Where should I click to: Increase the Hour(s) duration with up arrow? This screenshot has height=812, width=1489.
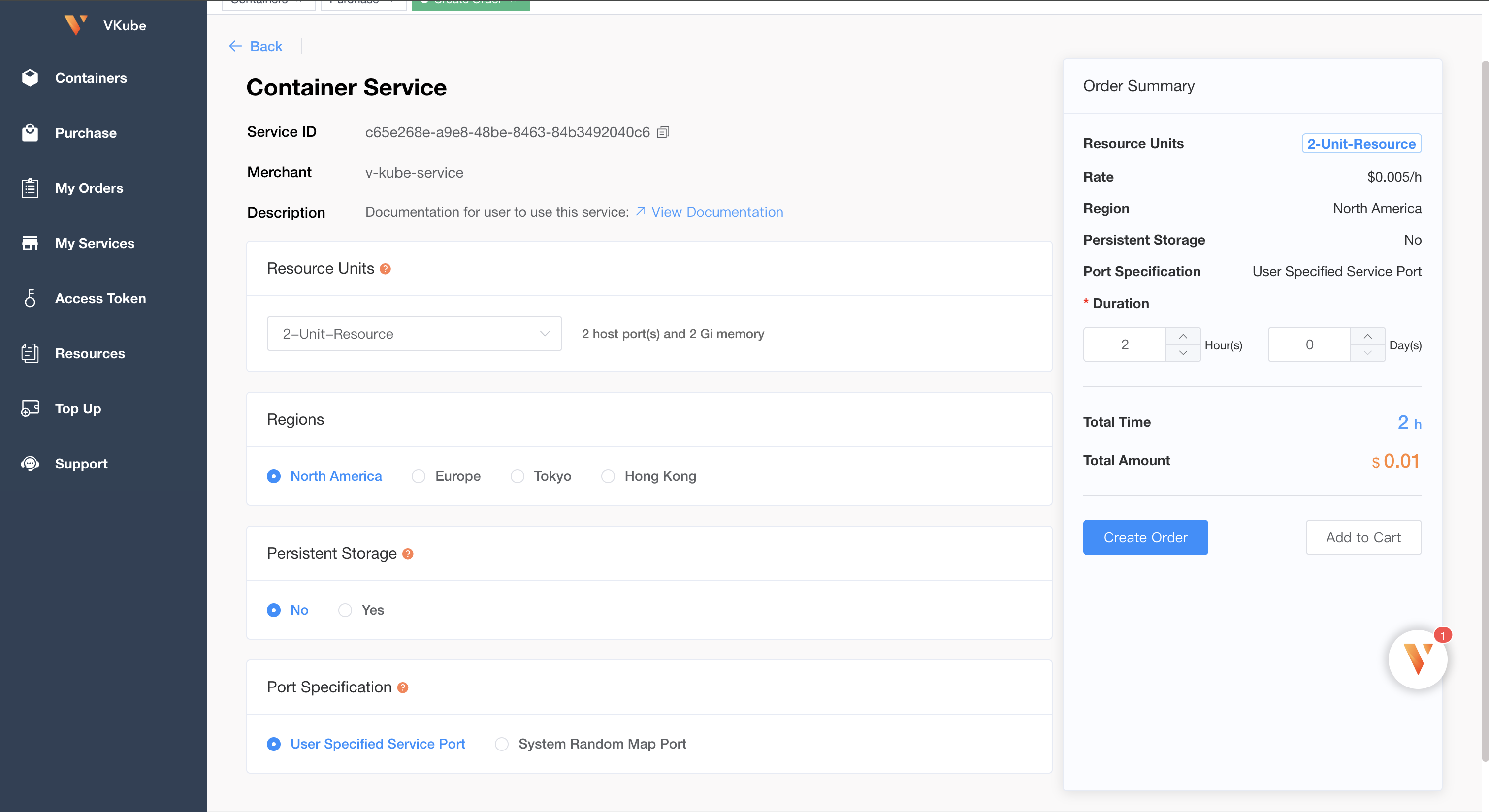point(1183,336)
